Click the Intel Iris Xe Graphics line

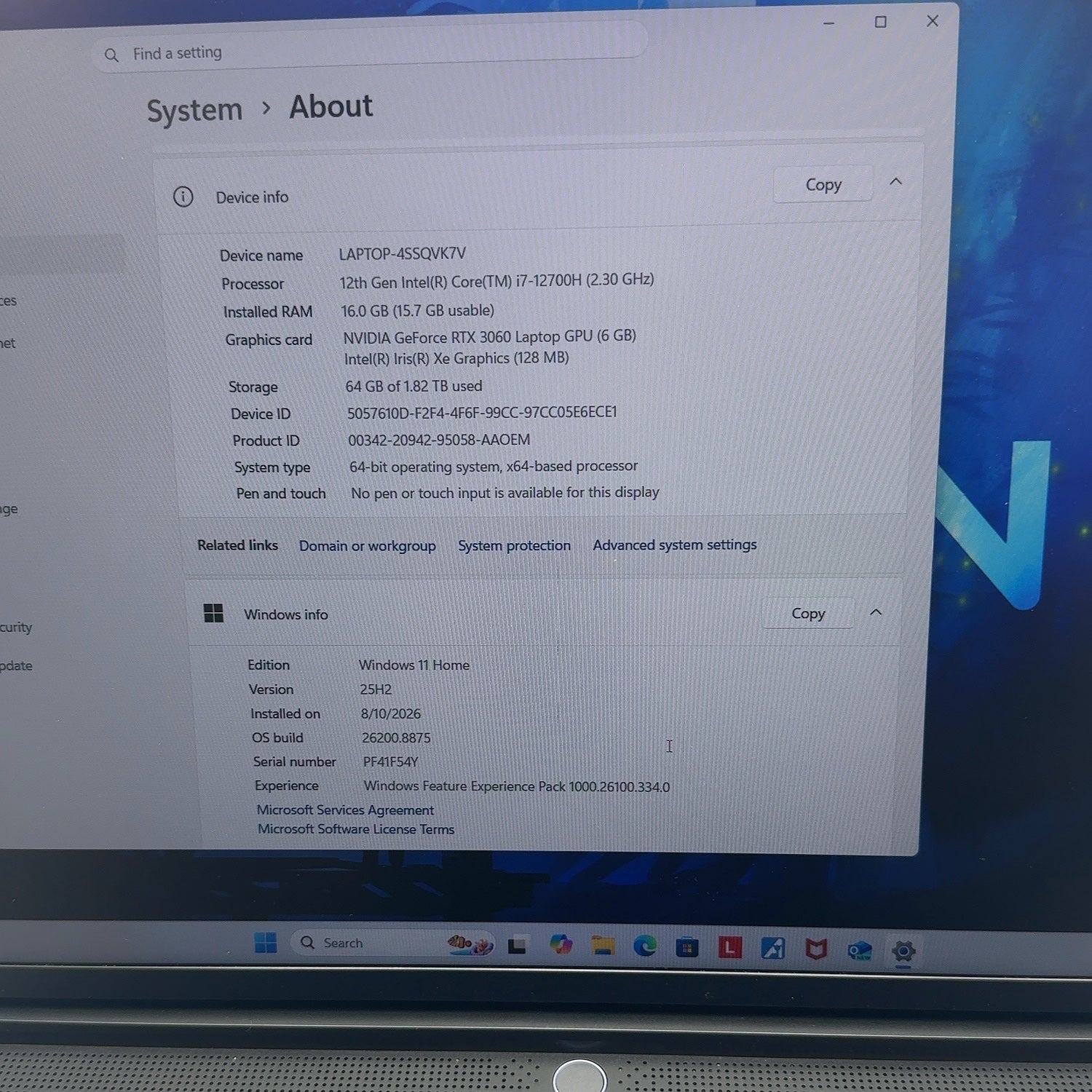(456, 358)
